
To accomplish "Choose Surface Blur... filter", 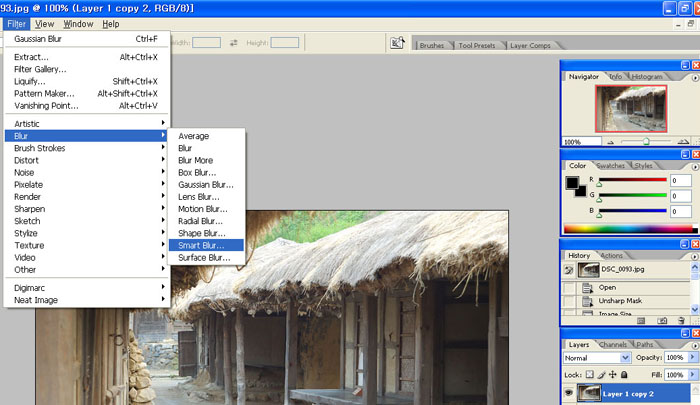I will coord(206,258).
